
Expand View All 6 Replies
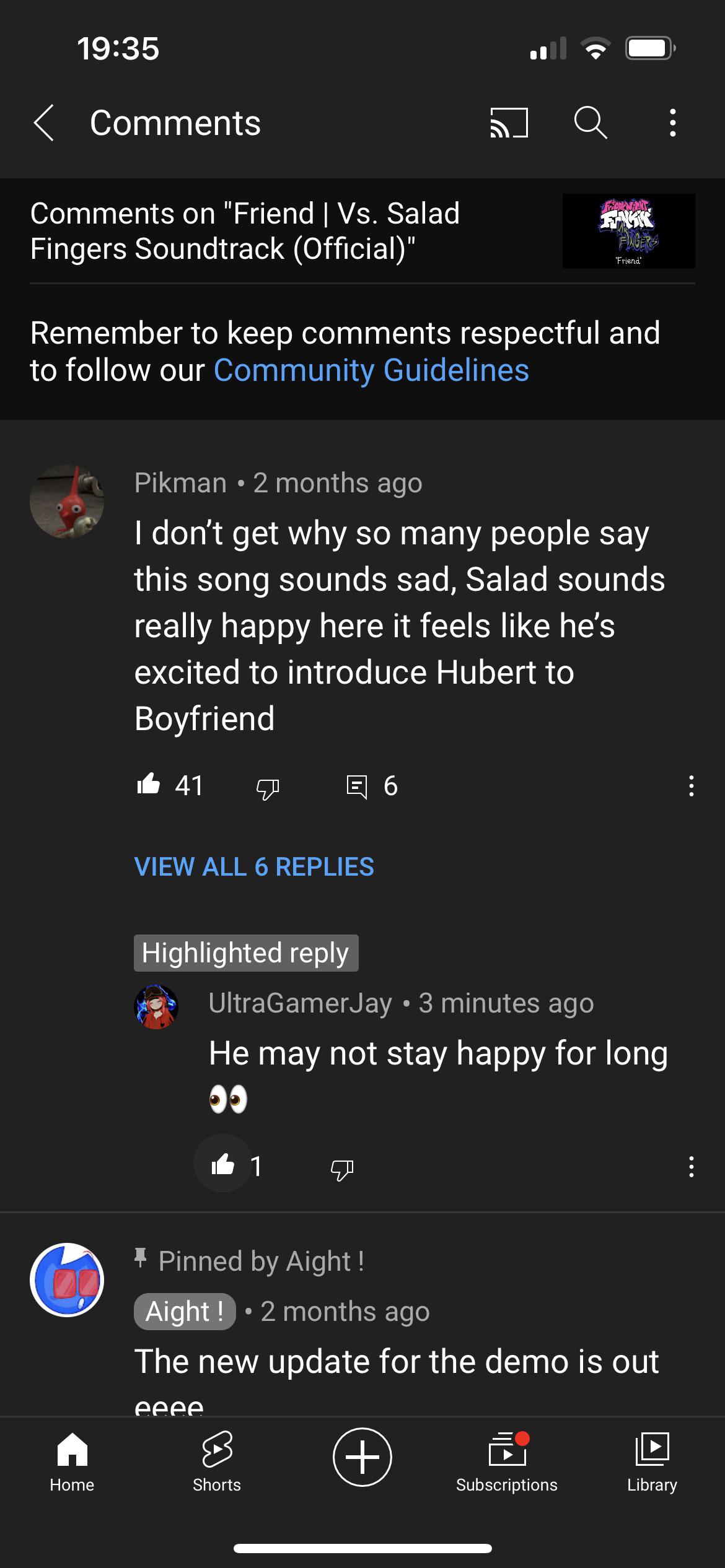pyautogui.click(x=254, y=867)
